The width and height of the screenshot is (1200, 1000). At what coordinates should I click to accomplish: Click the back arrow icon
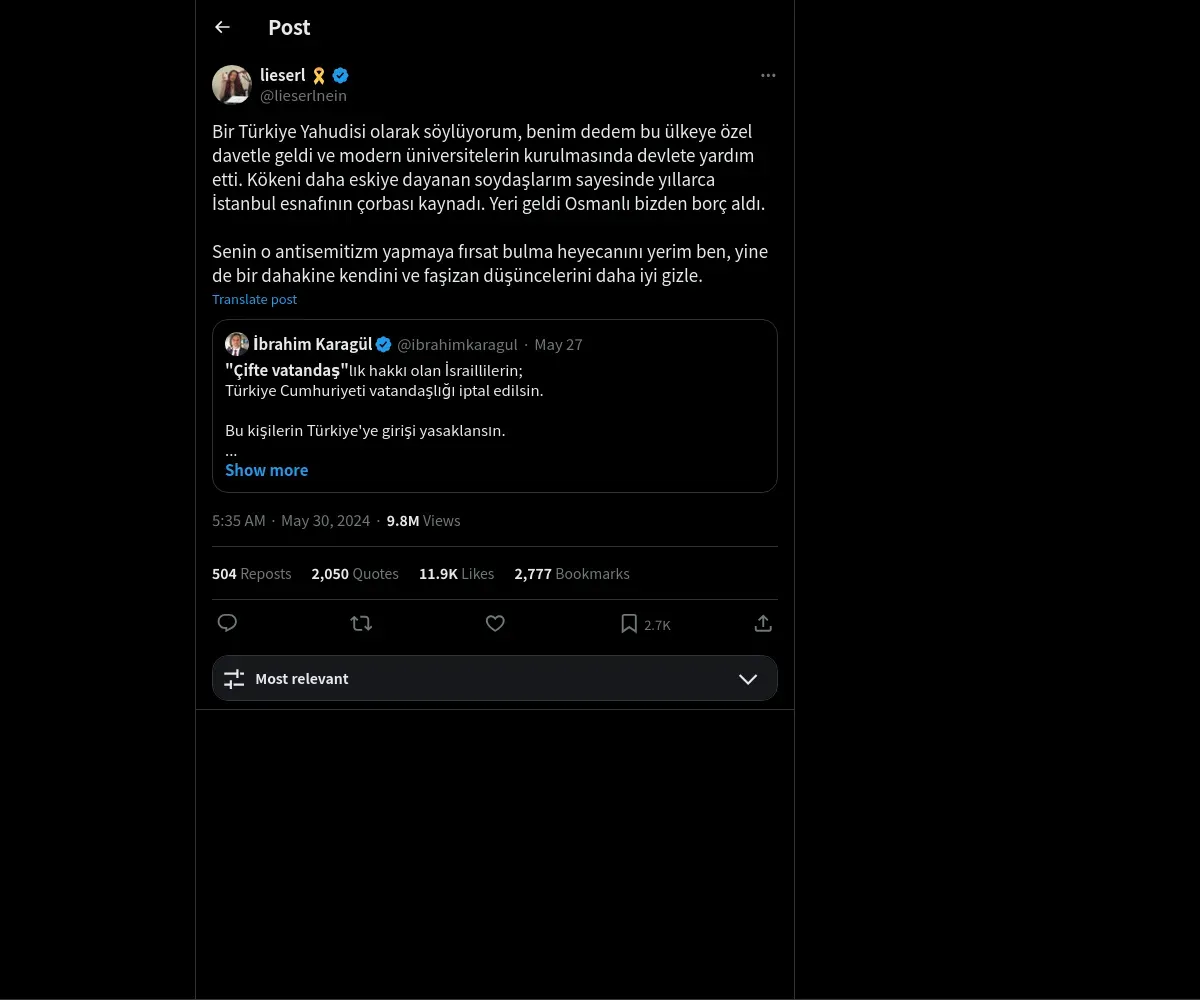[222, 27]
